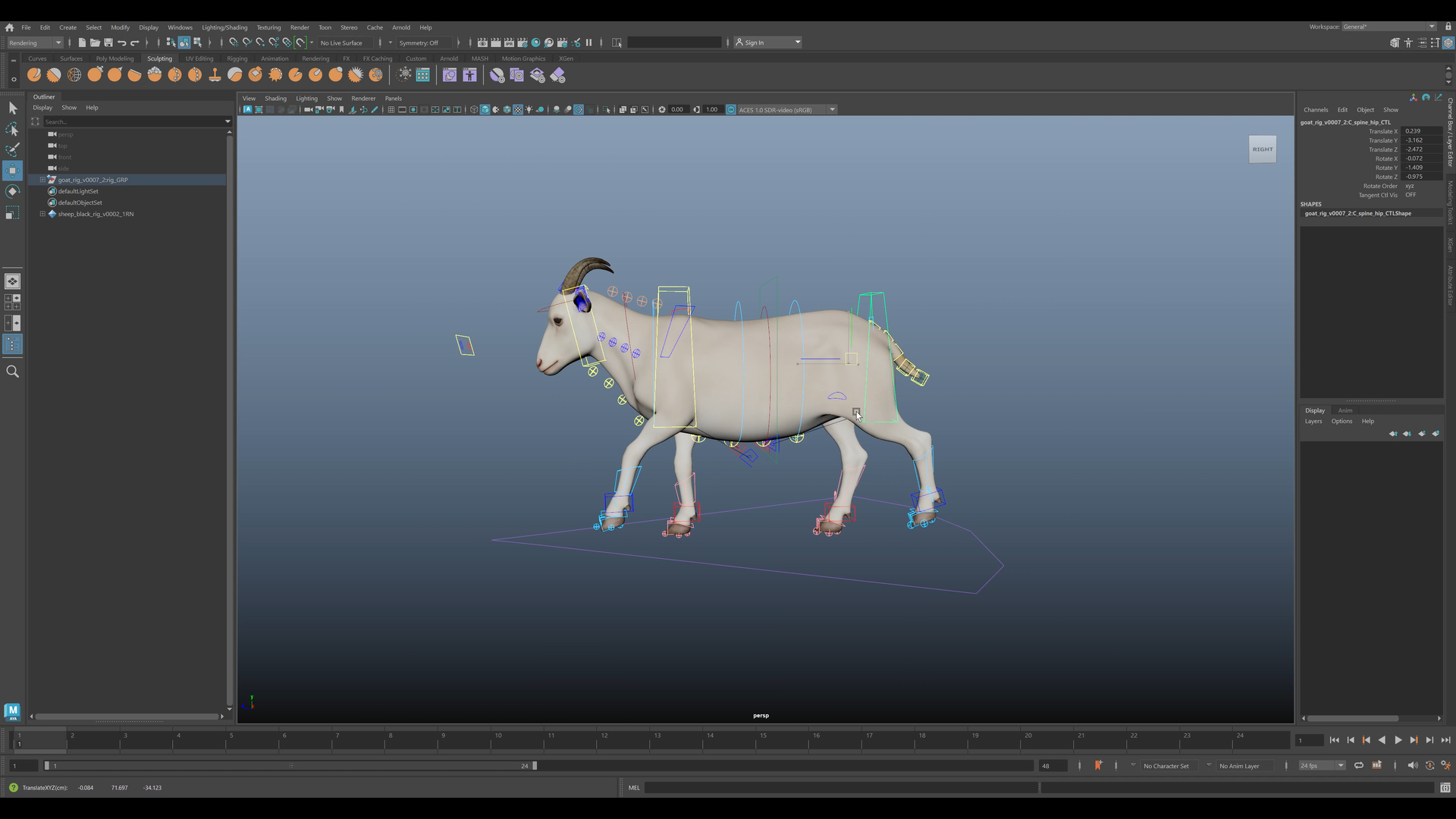Image resolution: width=1456 pixels, height=819 pixels.
Task: Add bookmark icon near range slider
Action: [1098, 765]
